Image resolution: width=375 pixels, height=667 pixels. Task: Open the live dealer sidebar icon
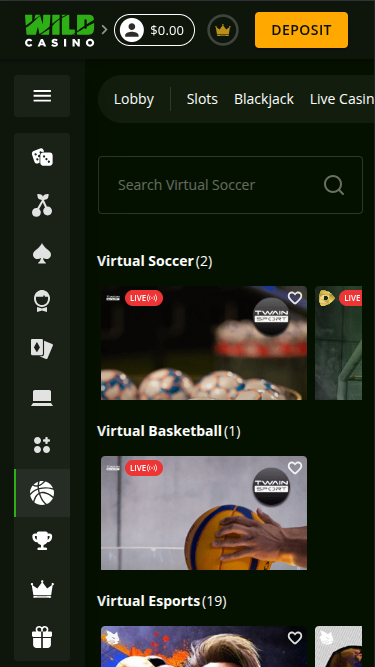point(42,301)
